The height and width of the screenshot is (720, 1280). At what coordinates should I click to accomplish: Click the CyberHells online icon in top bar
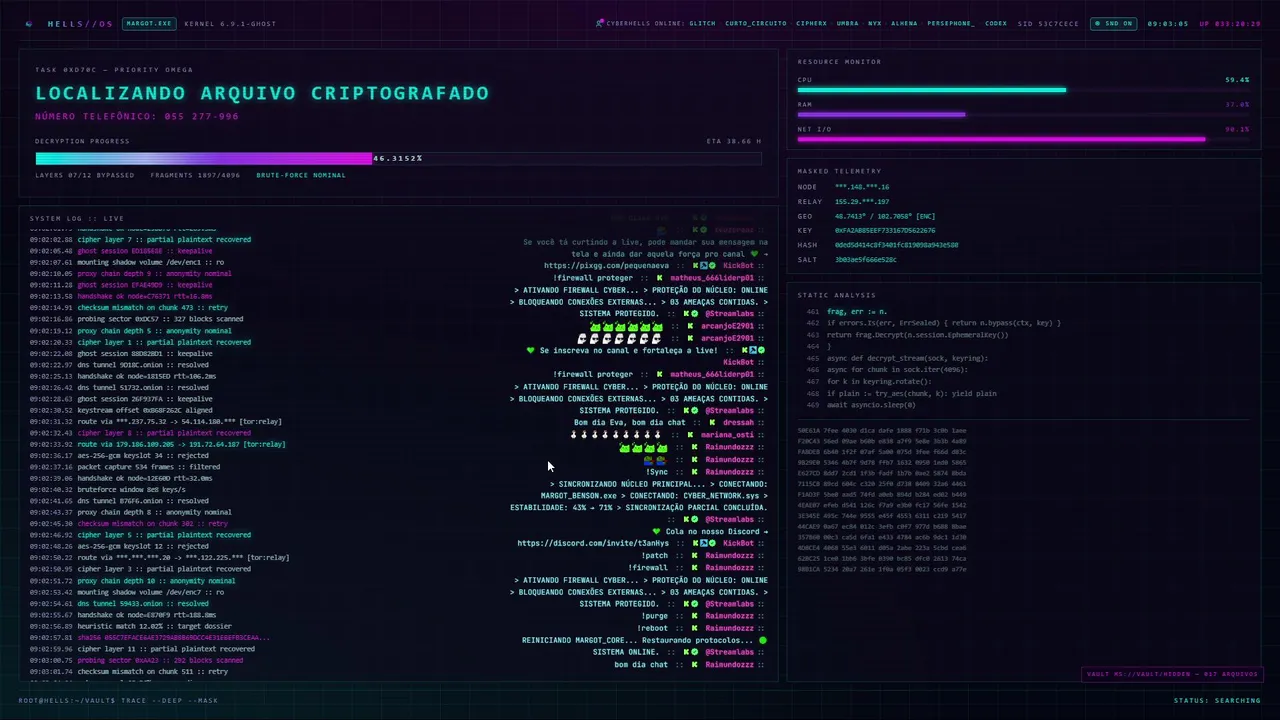[x=600, y=23]
